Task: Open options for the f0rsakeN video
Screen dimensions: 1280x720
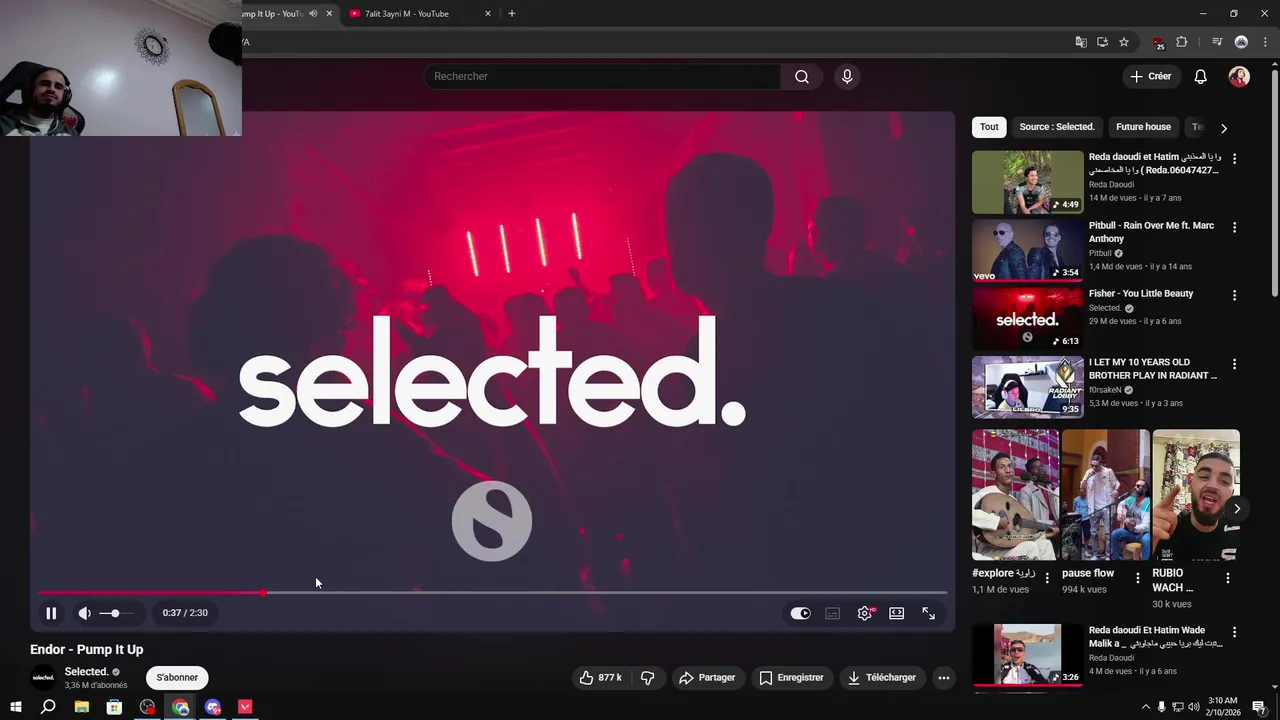Action: (1234, 365)
